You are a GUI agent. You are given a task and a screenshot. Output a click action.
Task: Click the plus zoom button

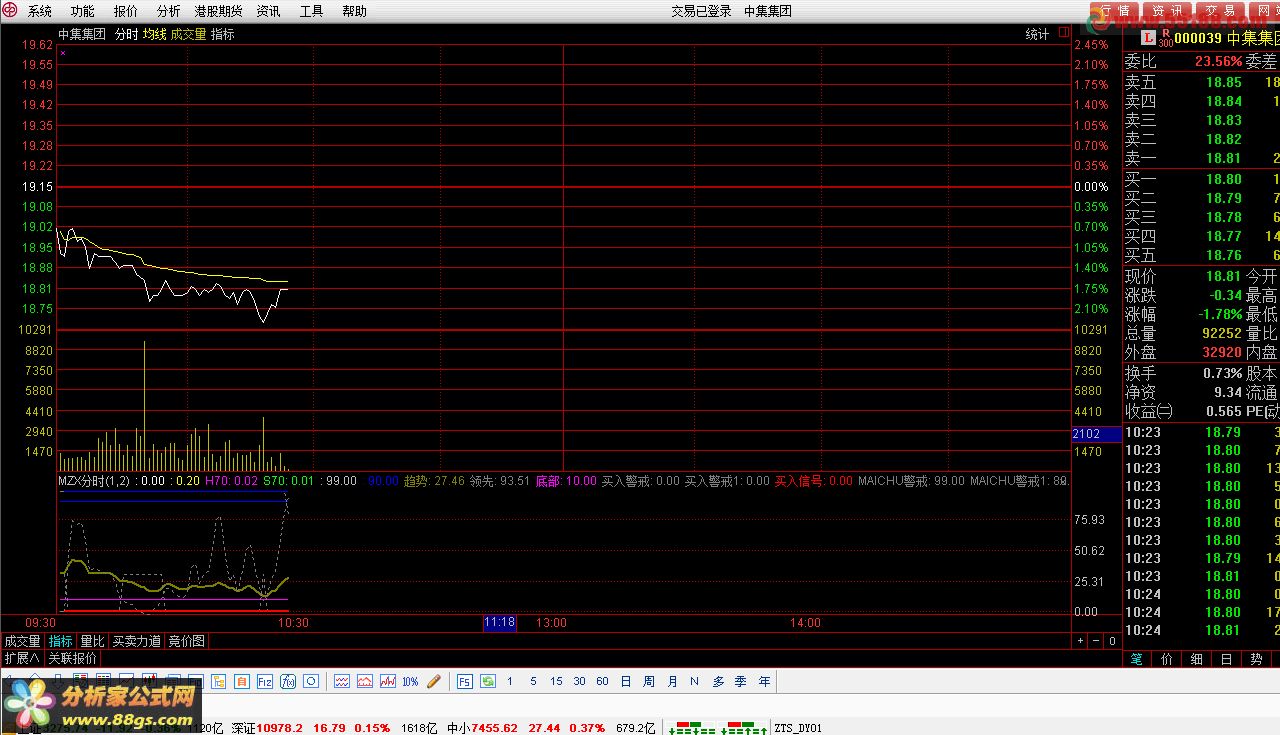tap(1080, 641)
